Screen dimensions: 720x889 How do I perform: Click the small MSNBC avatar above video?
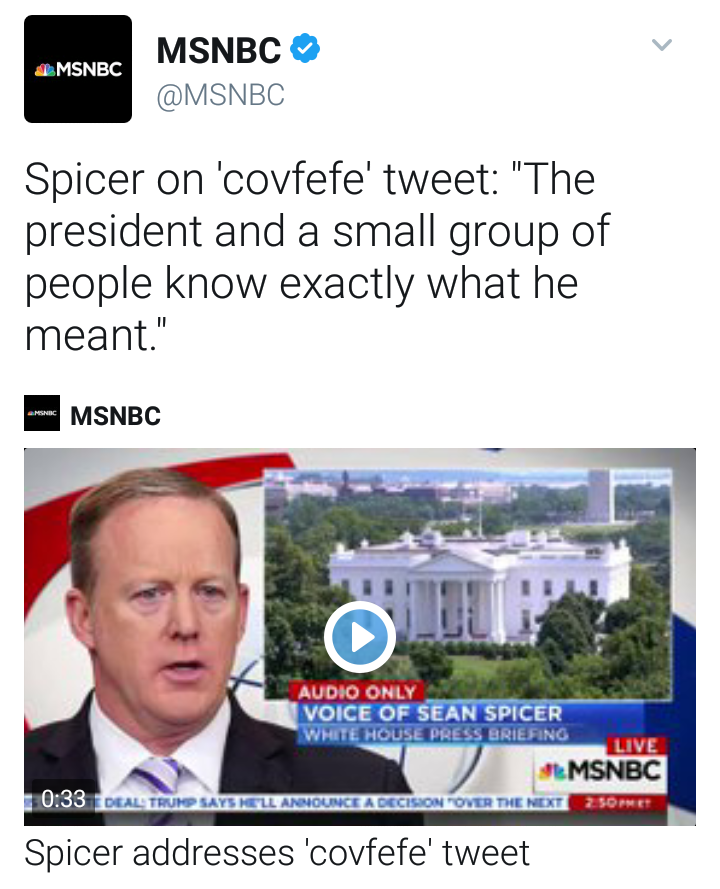(x=42, y=413)
